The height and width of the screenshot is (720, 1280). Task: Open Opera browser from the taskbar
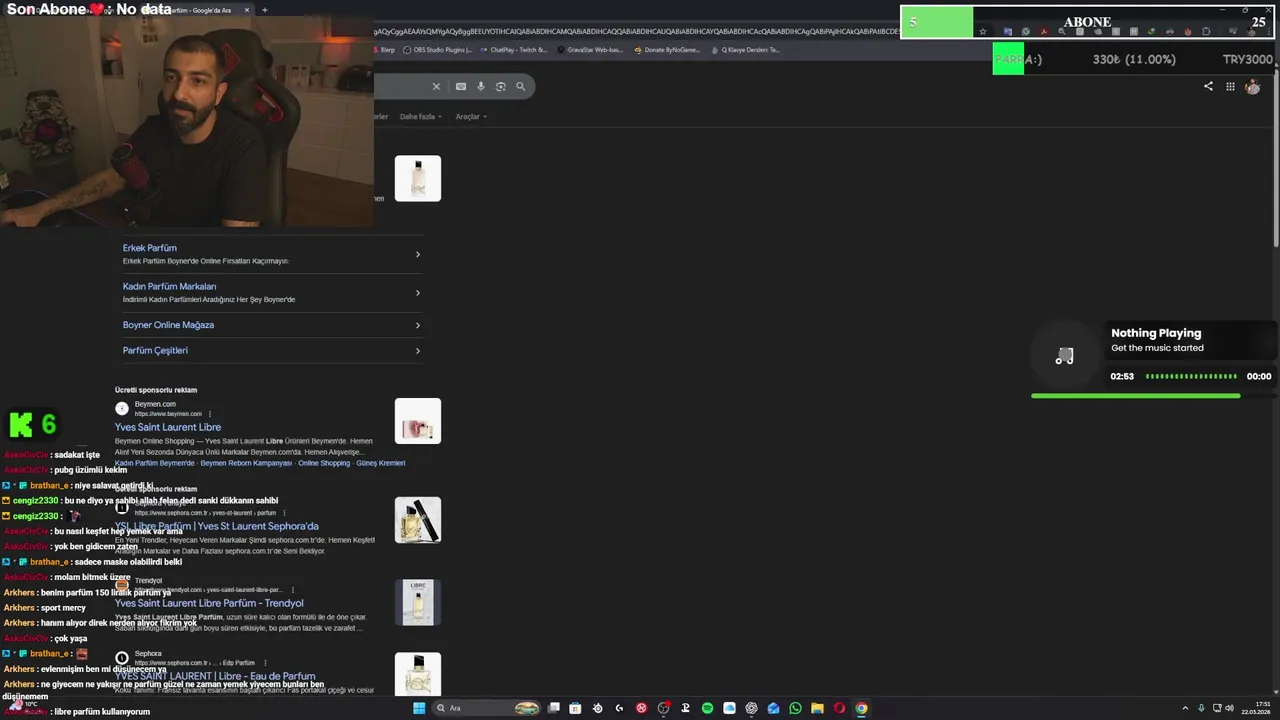click(x=839, y=708)
